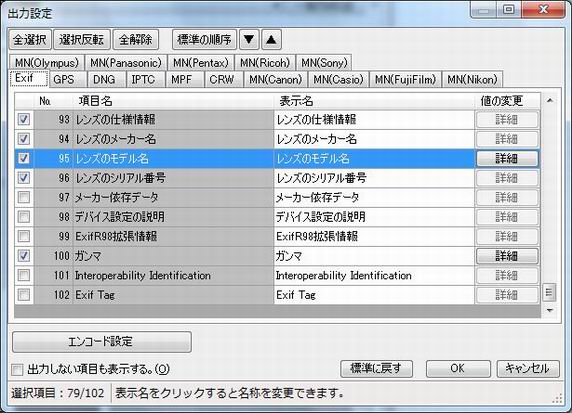Click 標準に戻す to restore defaults
Image resolution: width=572 pixels, height=413 pixels.
[x=376, y=369]
